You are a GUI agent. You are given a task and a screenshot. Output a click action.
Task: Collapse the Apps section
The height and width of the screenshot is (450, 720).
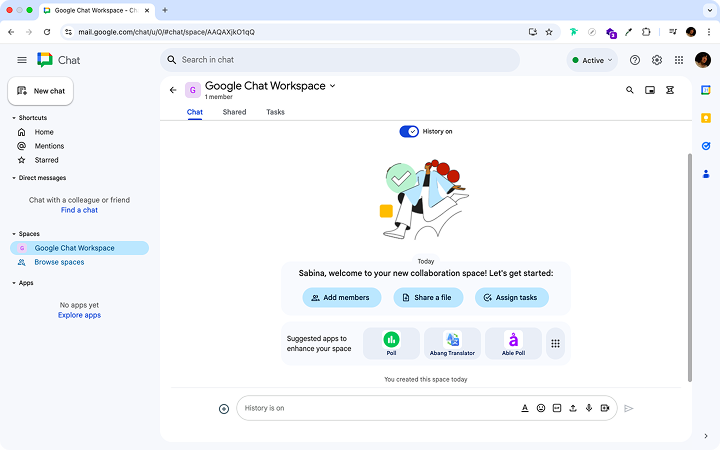click(x=14, y=283)
